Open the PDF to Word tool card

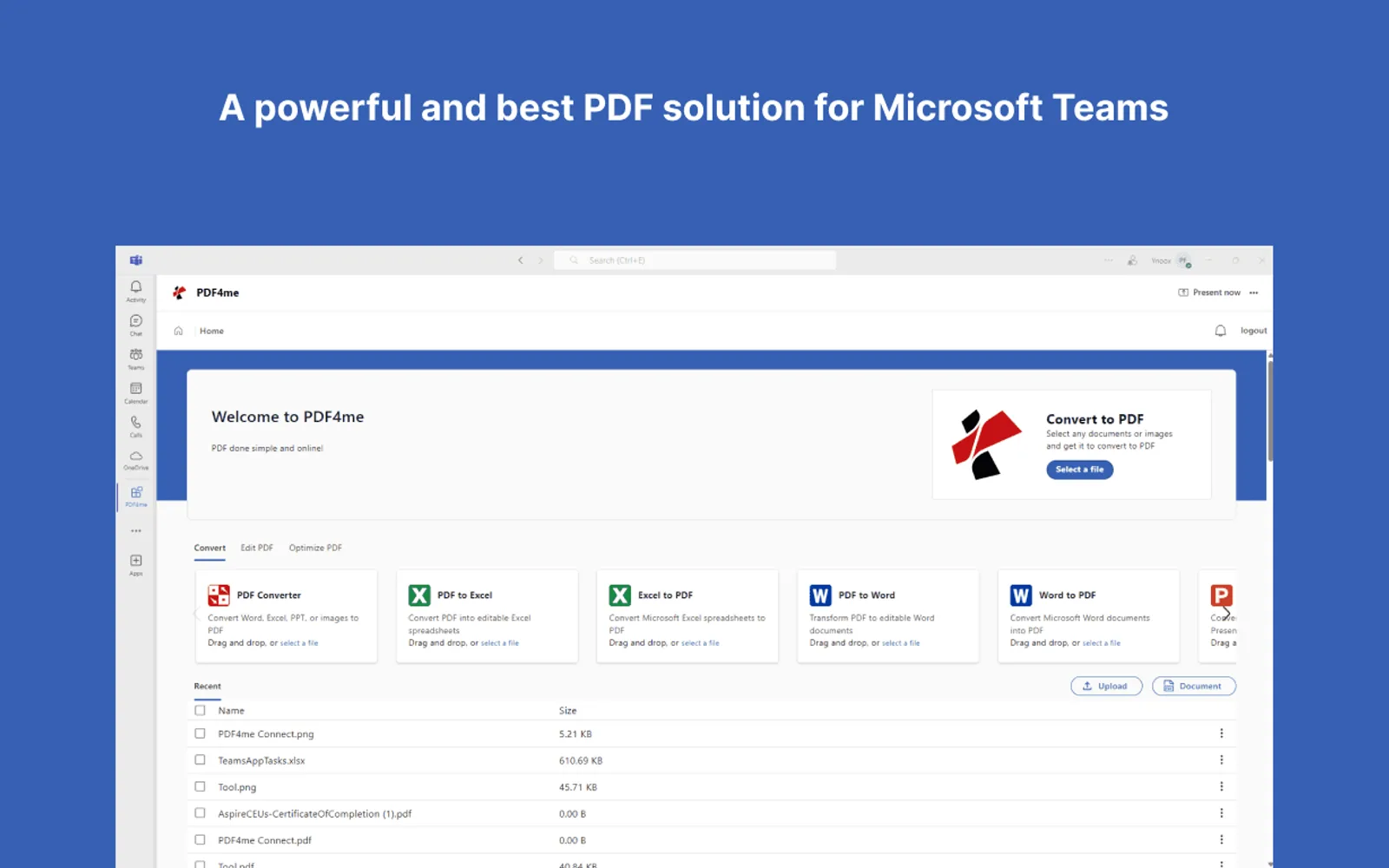point(888,616)
